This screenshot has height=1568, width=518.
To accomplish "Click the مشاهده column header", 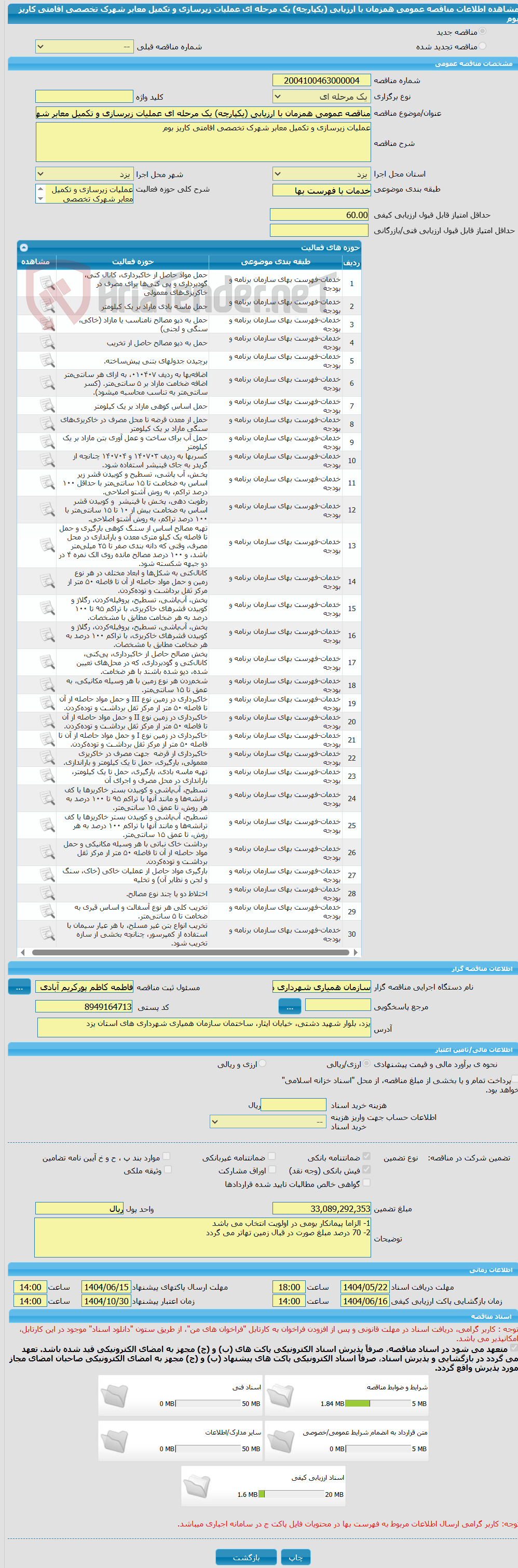I will click(36, 262).
